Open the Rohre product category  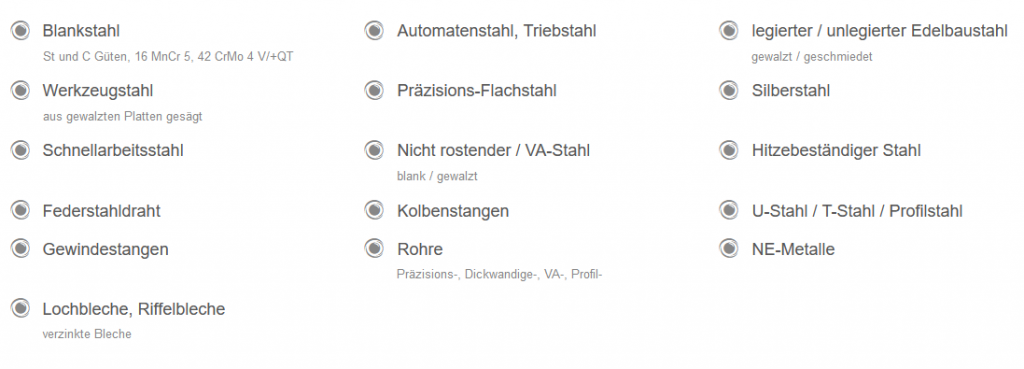coord(420,249)
